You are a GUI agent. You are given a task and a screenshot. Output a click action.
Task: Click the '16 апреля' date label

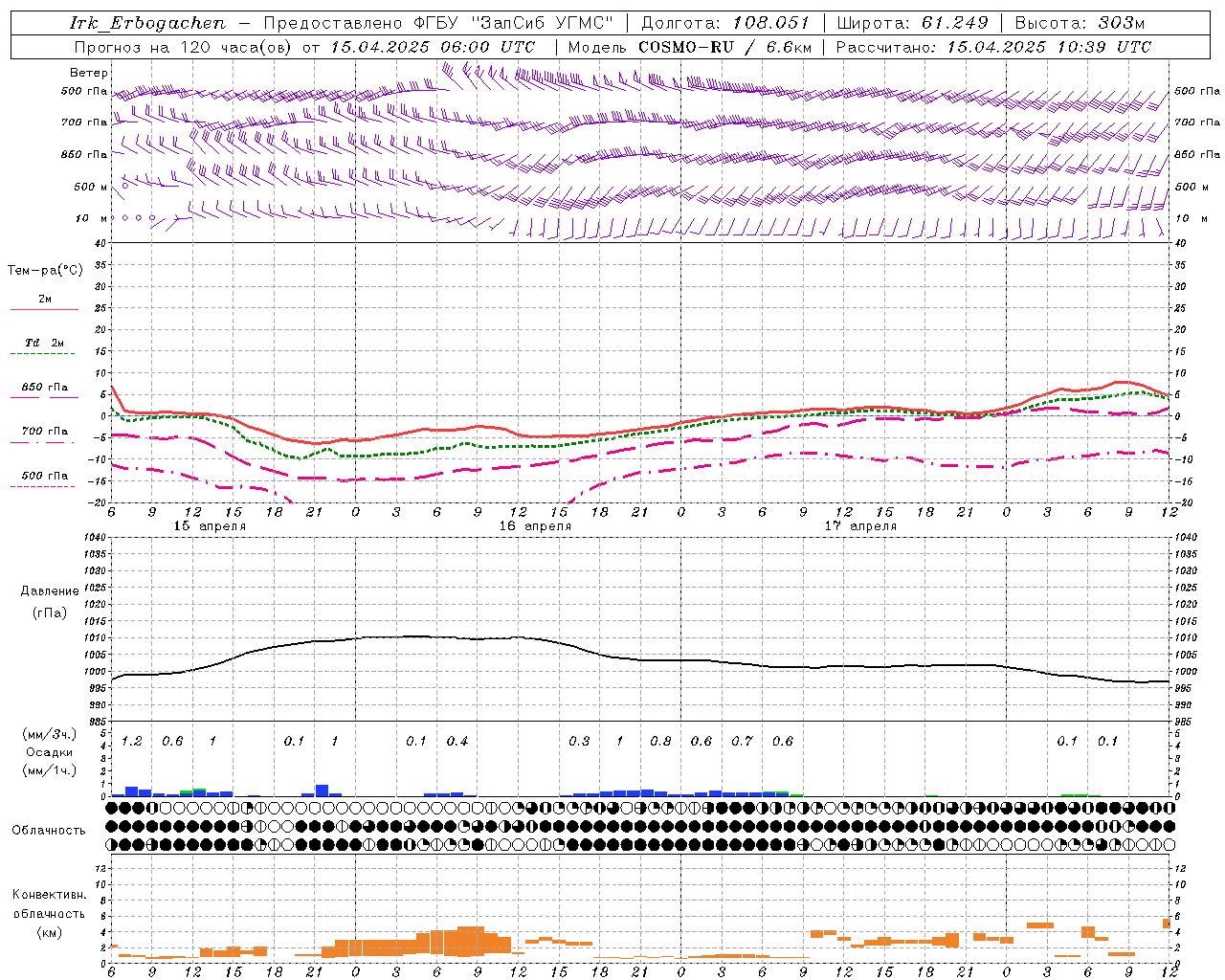pyautogui.click(x=535, y=526)
